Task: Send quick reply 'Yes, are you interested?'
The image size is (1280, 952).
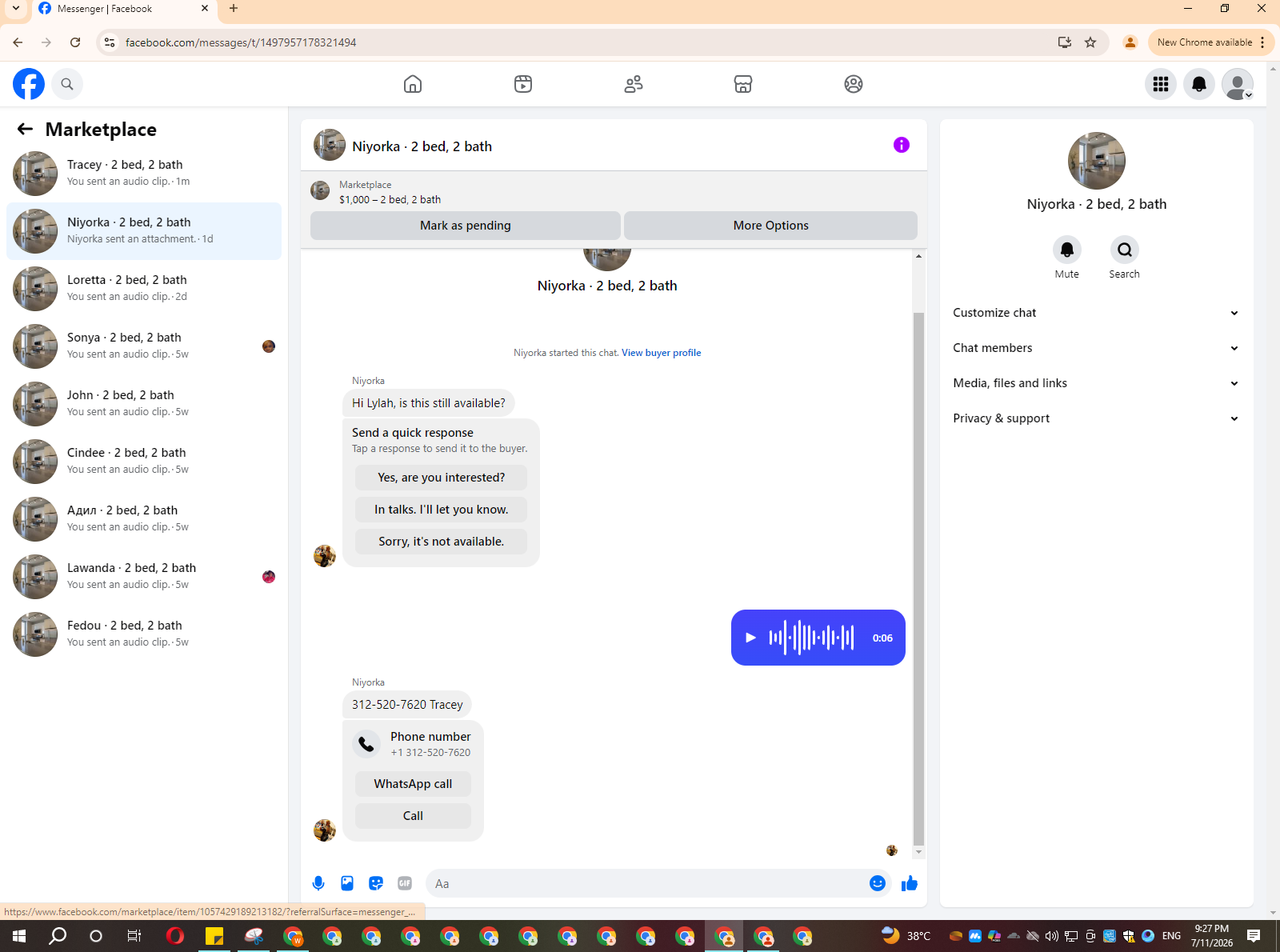Action: 442,478
